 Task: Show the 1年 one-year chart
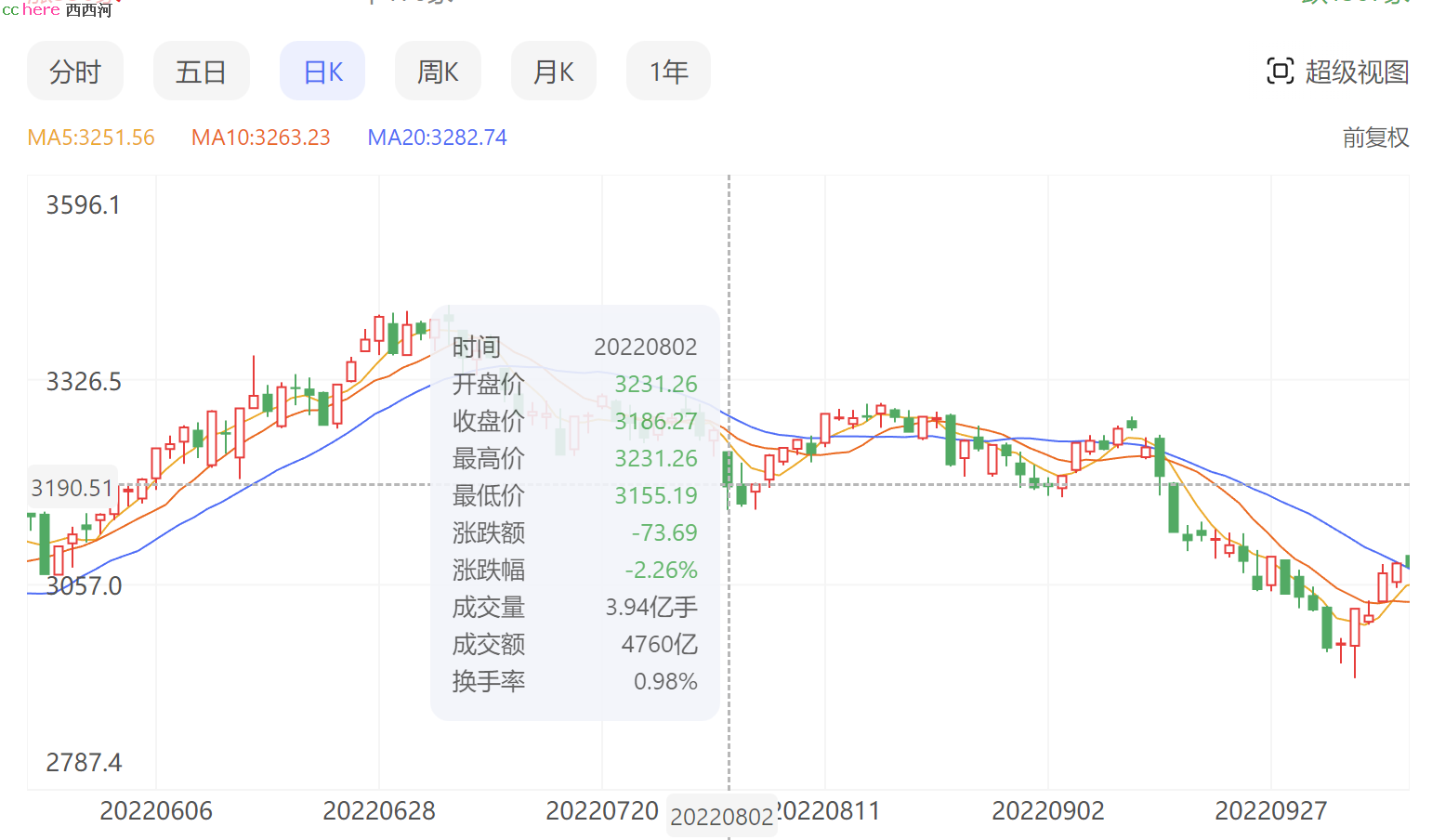(x=668, y=72)
